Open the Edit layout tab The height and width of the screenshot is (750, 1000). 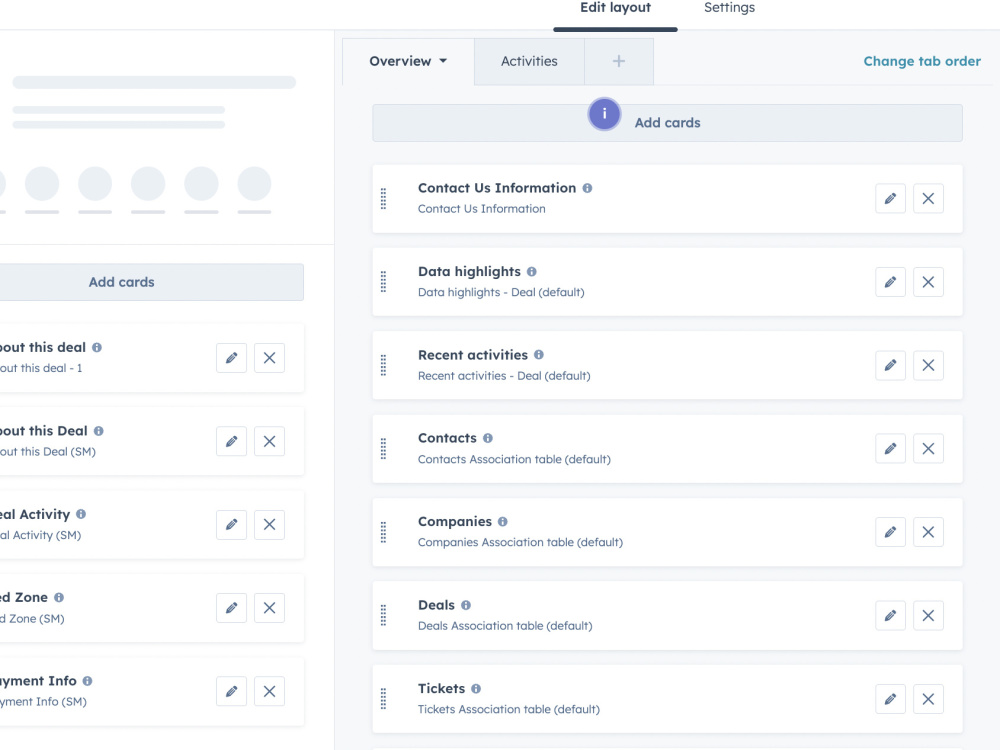tap(615, 8)
